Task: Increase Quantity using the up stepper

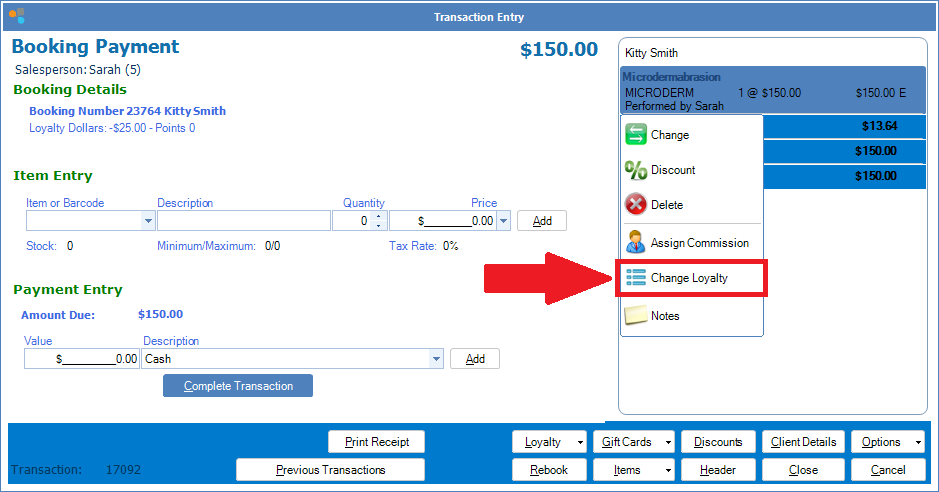Action: coord(378,217)
